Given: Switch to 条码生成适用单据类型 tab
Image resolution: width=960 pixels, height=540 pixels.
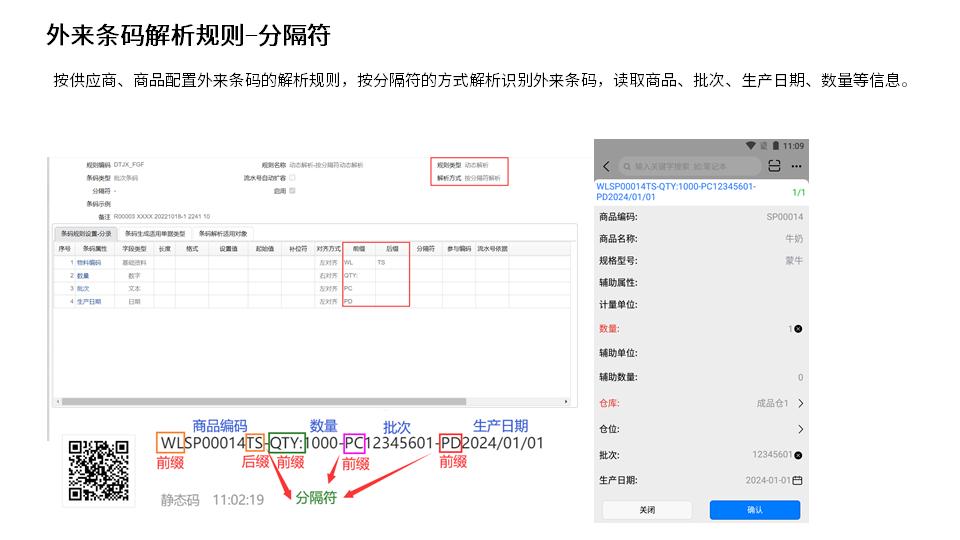Looking at the screenshot, I should click(155, 233).
